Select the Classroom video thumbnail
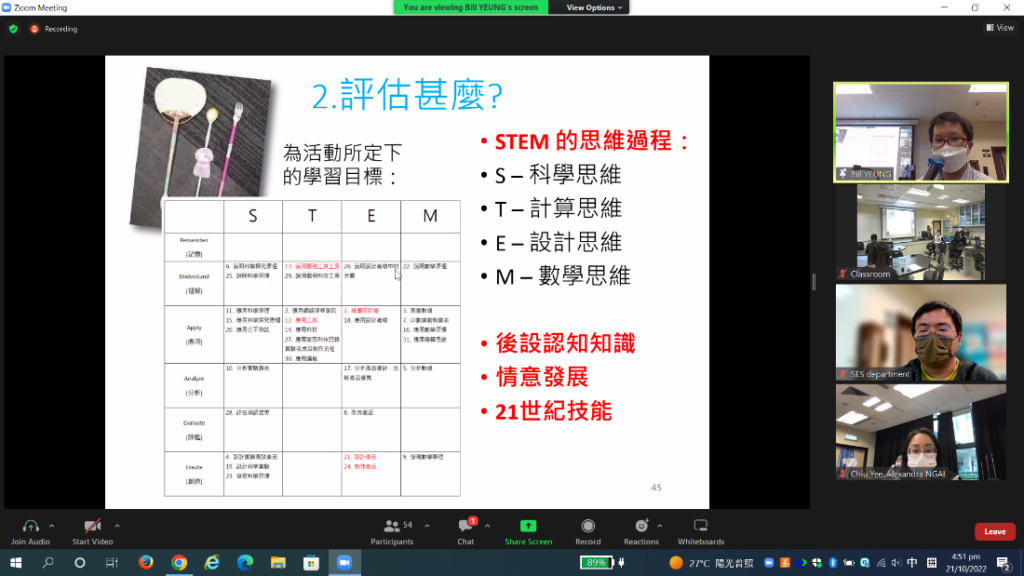The width and height of the screenshot is (1024, 576). click(921, 232)
